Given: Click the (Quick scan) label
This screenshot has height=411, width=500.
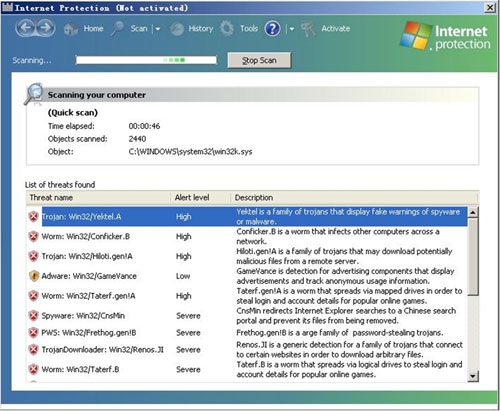Looking at the screenshot, I should 73,113.
